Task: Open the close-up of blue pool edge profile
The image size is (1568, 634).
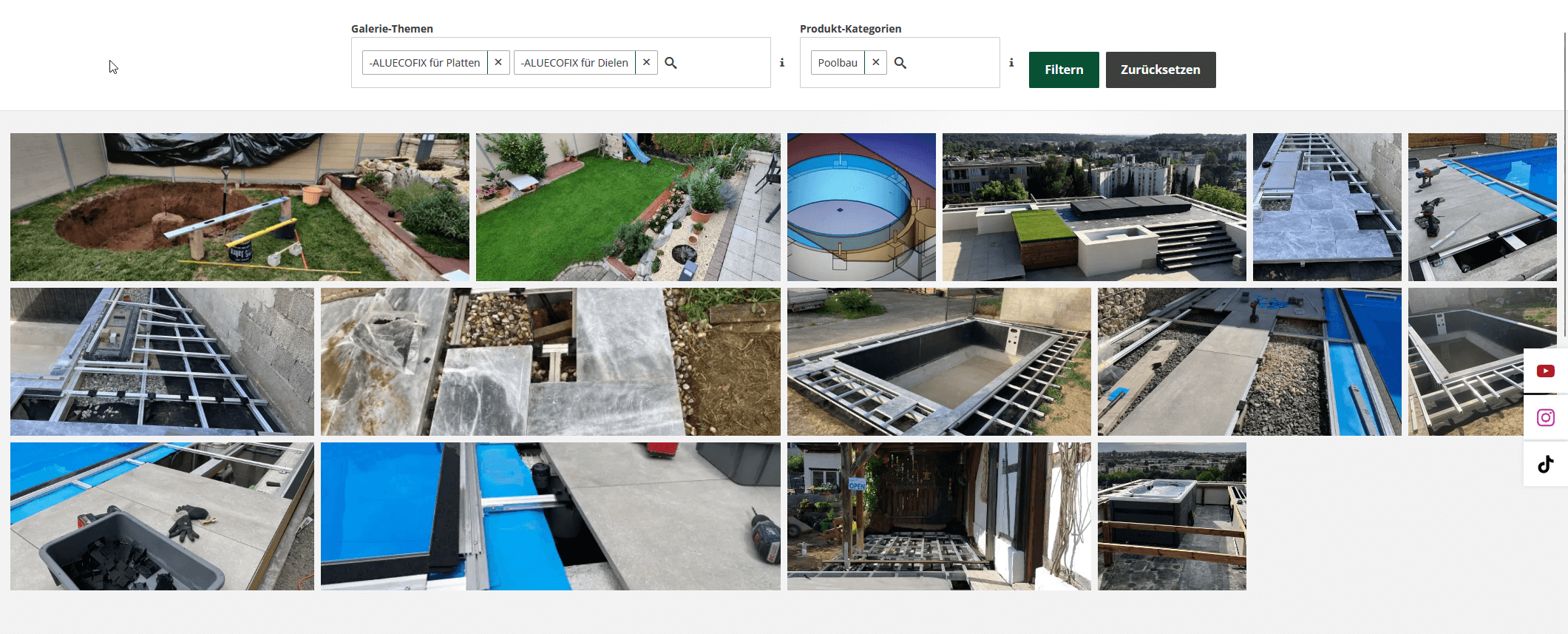Action: pos(551,516)
